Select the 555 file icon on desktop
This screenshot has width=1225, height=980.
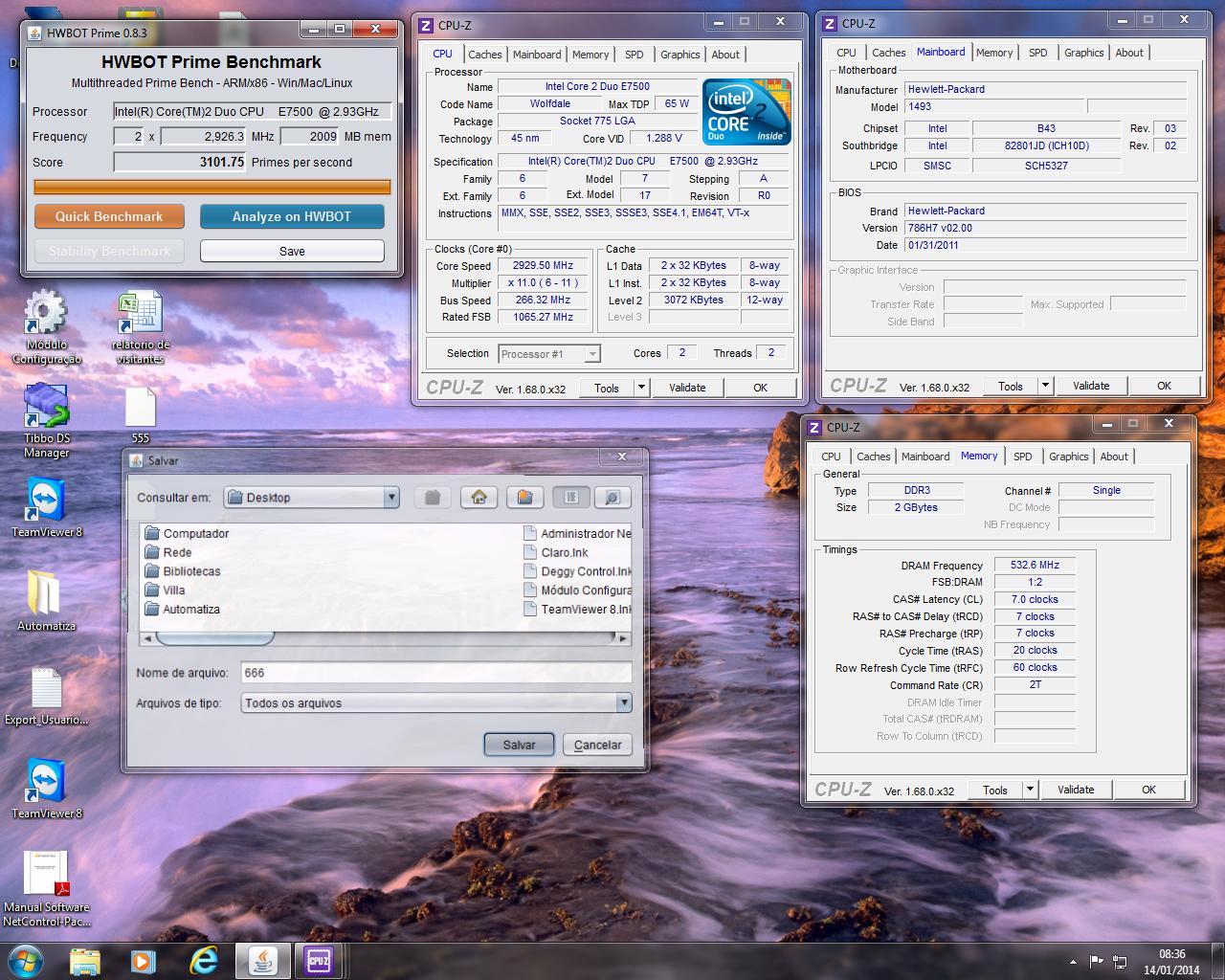coord(141,414)
